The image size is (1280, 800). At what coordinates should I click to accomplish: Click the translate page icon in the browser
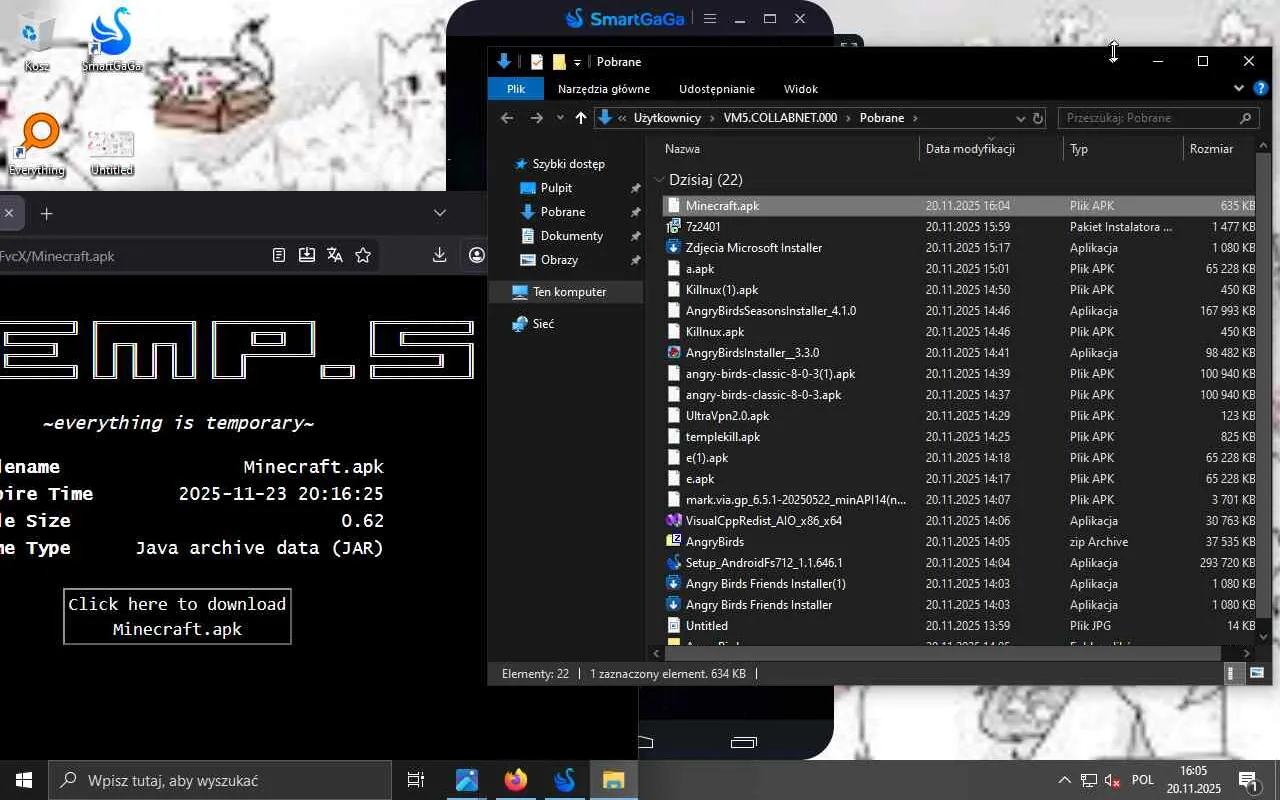click(x=335, y=256)
